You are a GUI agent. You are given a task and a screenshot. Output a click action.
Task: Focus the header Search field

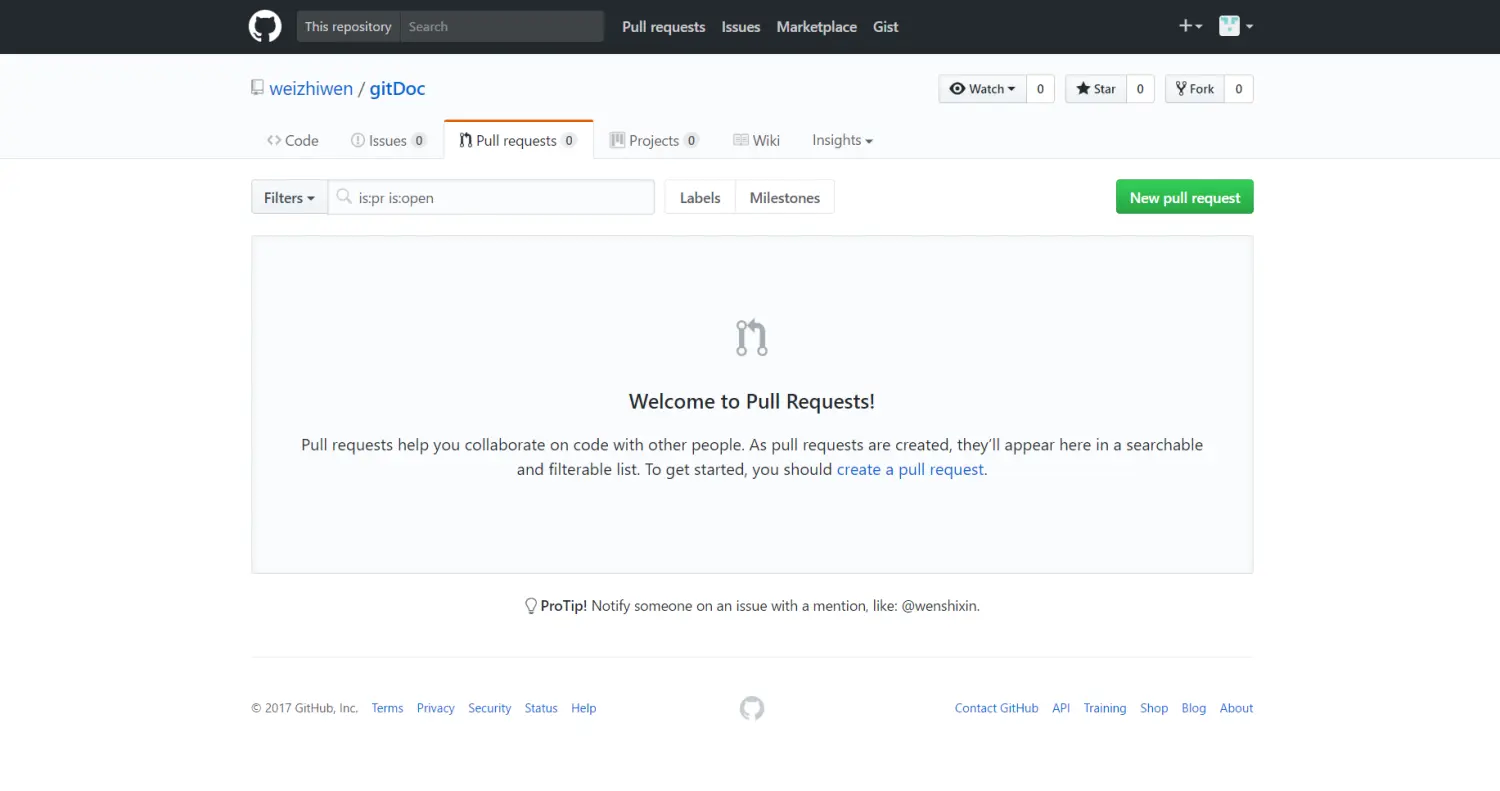502,26
